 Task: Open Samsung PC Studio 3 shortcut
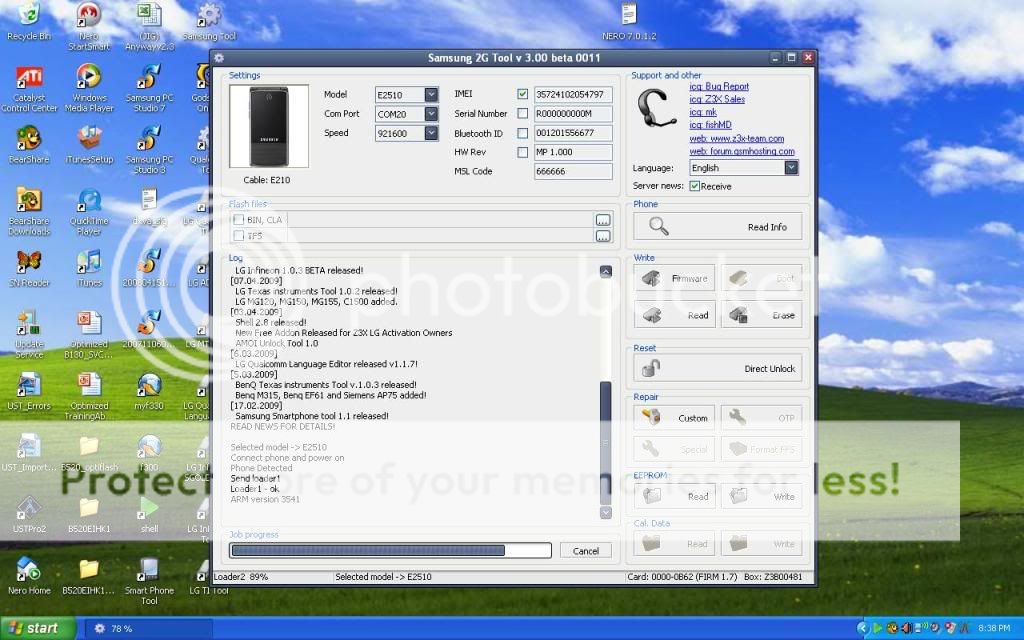pyautogui.click(x=149, y=150)
